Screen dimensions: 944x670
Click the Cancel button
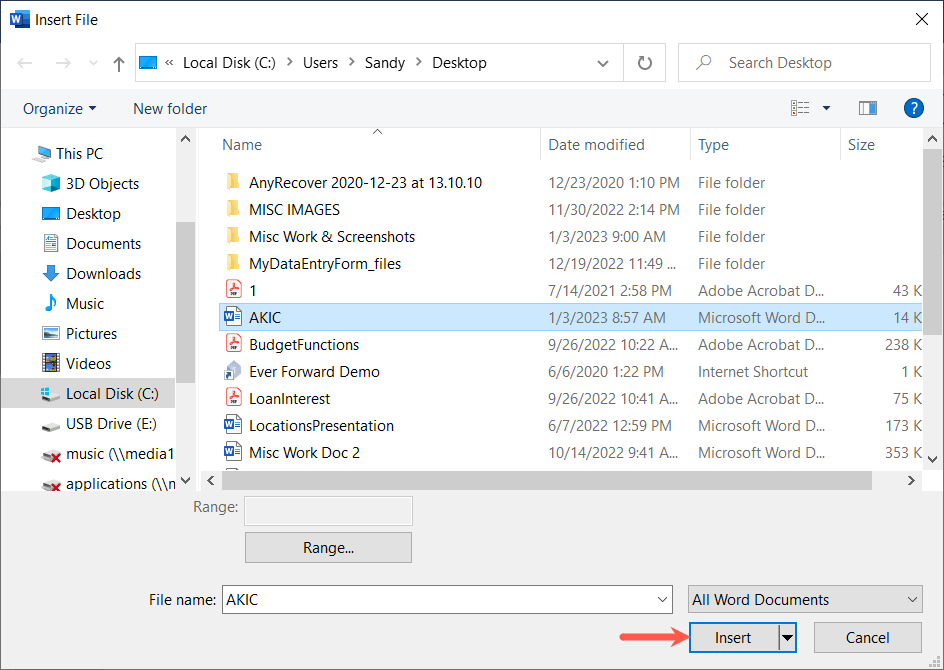coord(867,638)
